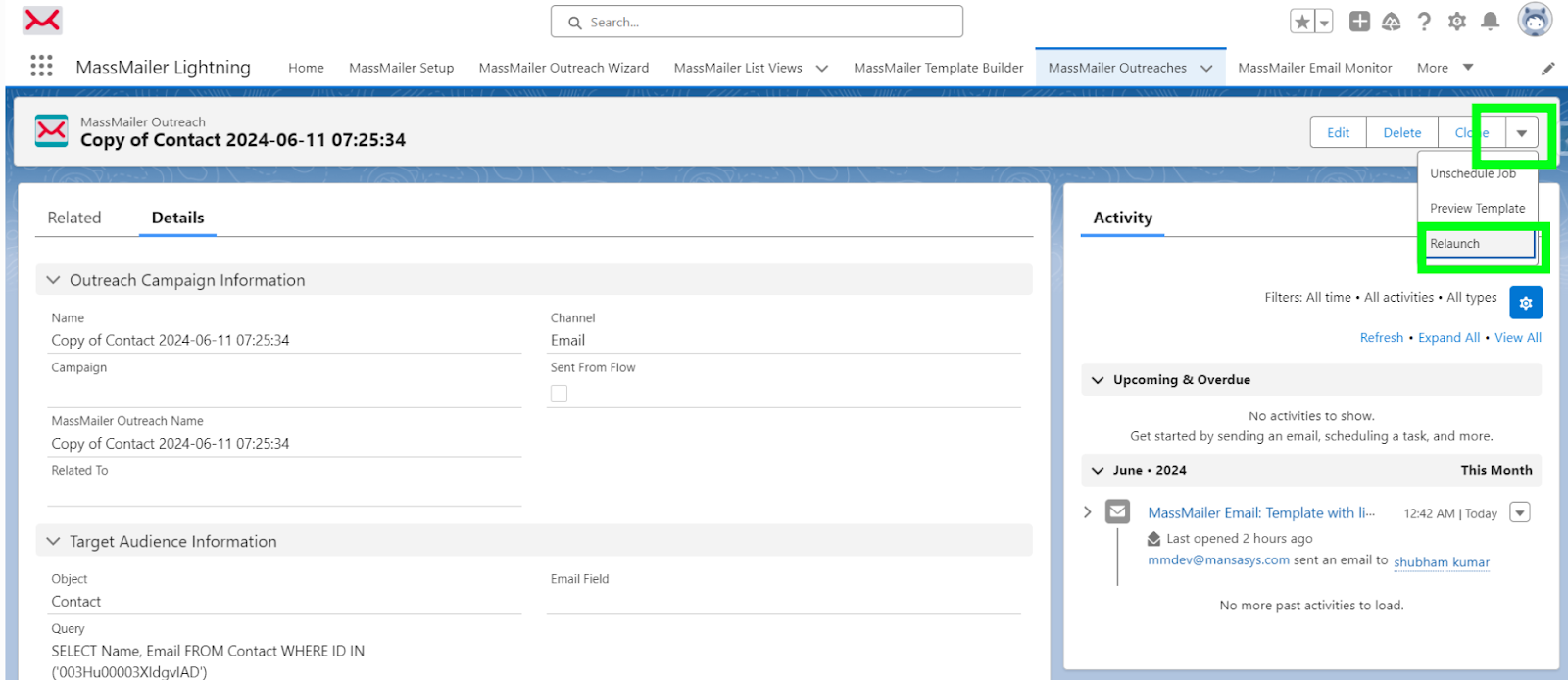Image resolution: width=1568 pixels, height=680 pixels.
Task: Click the Filters: All time text
Action: pyautogui.click(x=1307, y=297)
